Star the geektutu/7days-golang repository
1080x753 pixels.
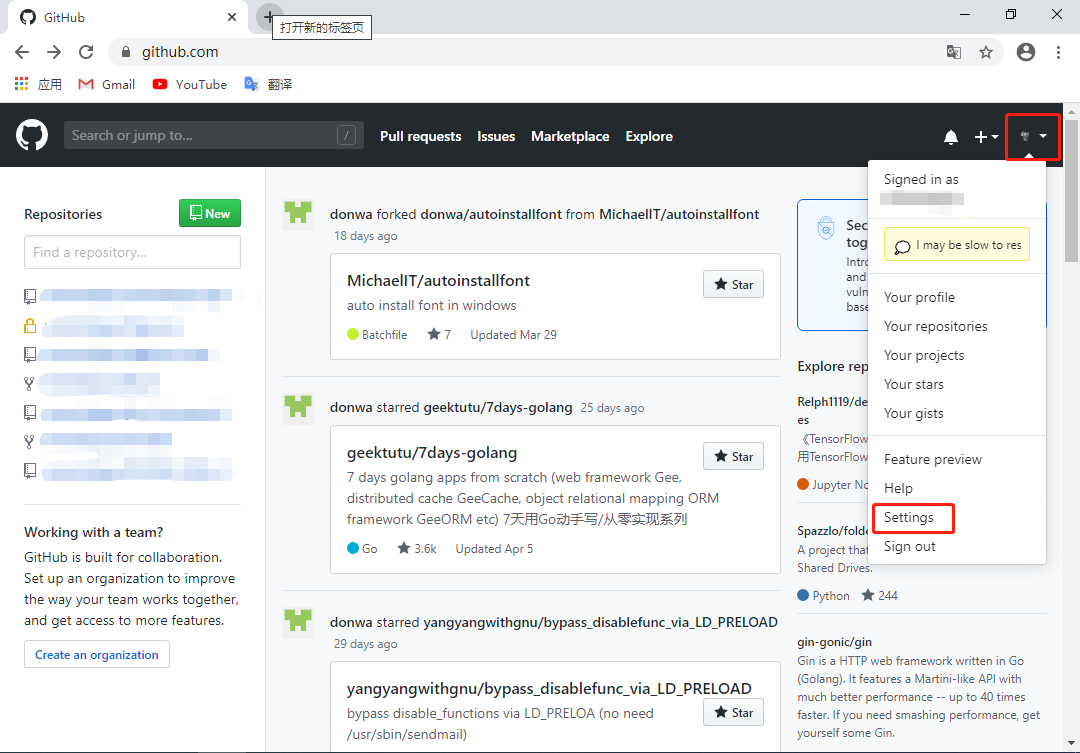pos(734,456)
